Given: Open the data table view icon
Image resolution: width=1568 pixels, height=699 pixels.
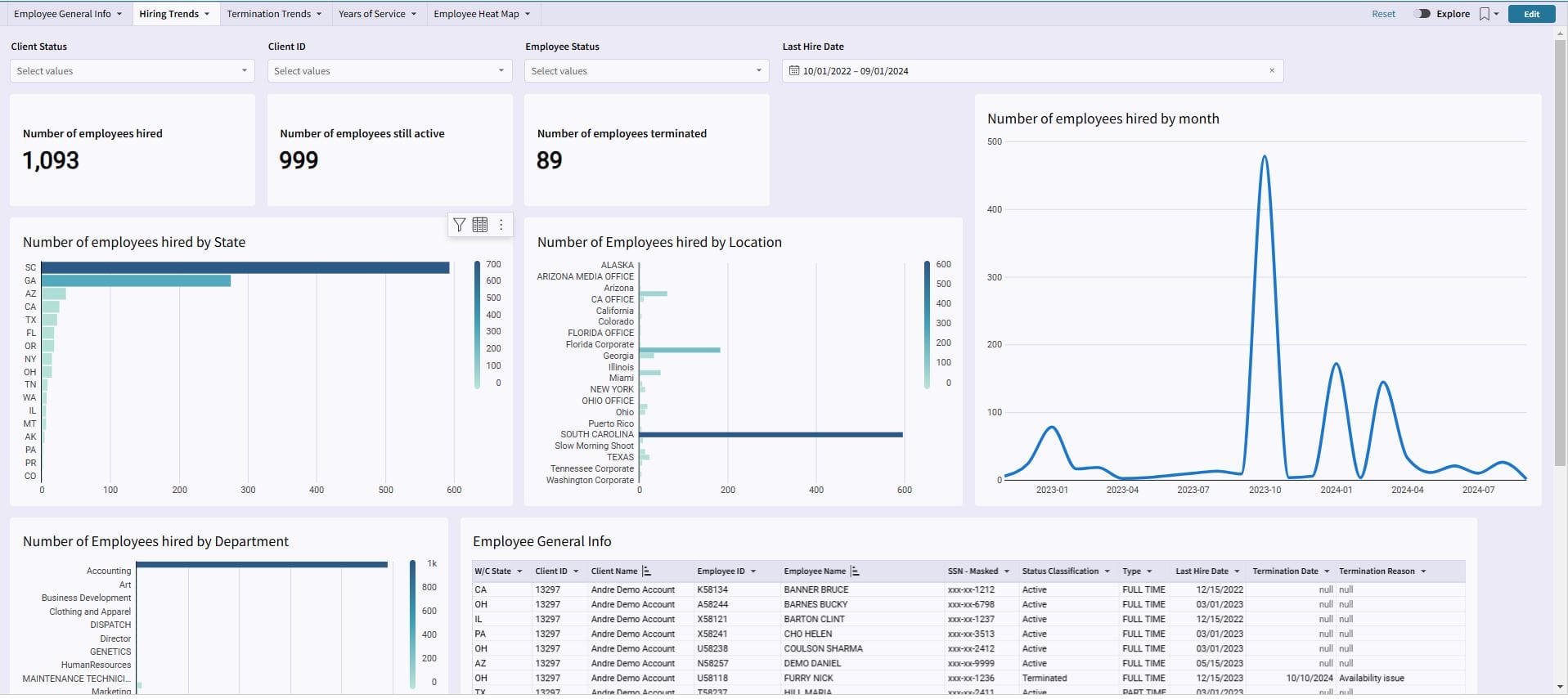Looking at the screenshot, I should click(480, 225).
